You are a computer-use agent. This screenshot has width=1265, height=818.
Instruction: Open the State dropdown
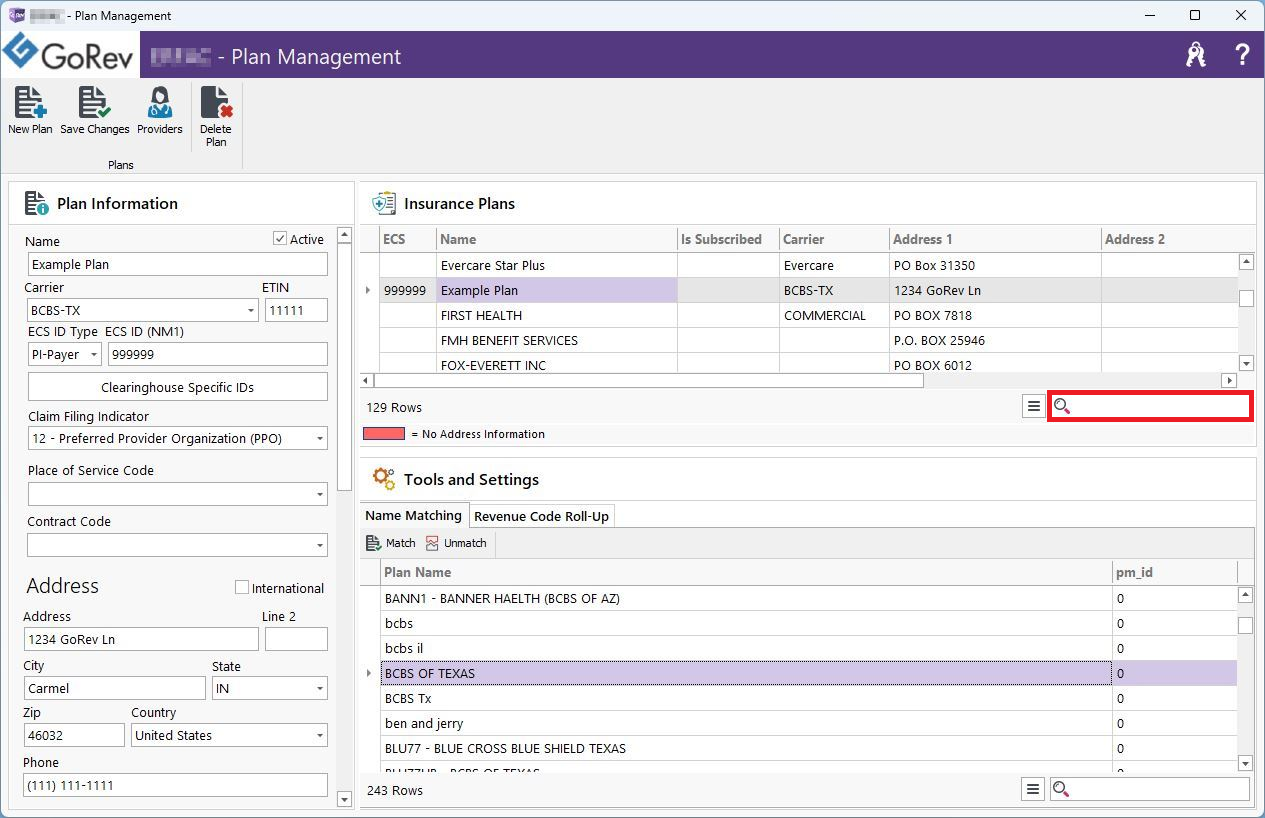[x=320, y=689]
